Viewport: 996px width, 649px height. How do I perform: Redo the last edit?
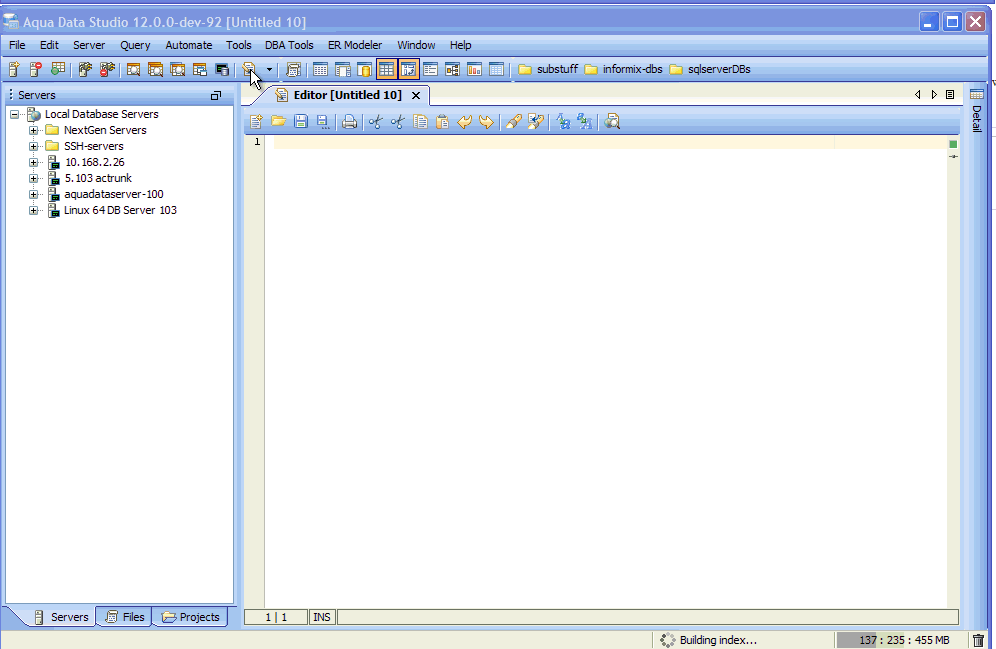(x=487, y=121)
